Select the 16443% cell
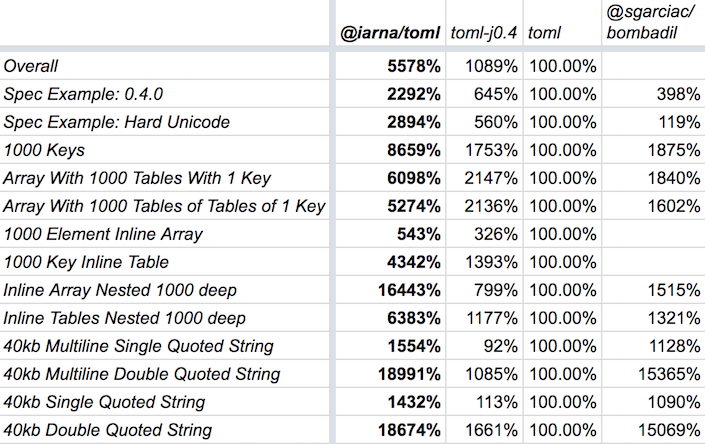The height and width of the screenshot is (444, 705). 407,290
